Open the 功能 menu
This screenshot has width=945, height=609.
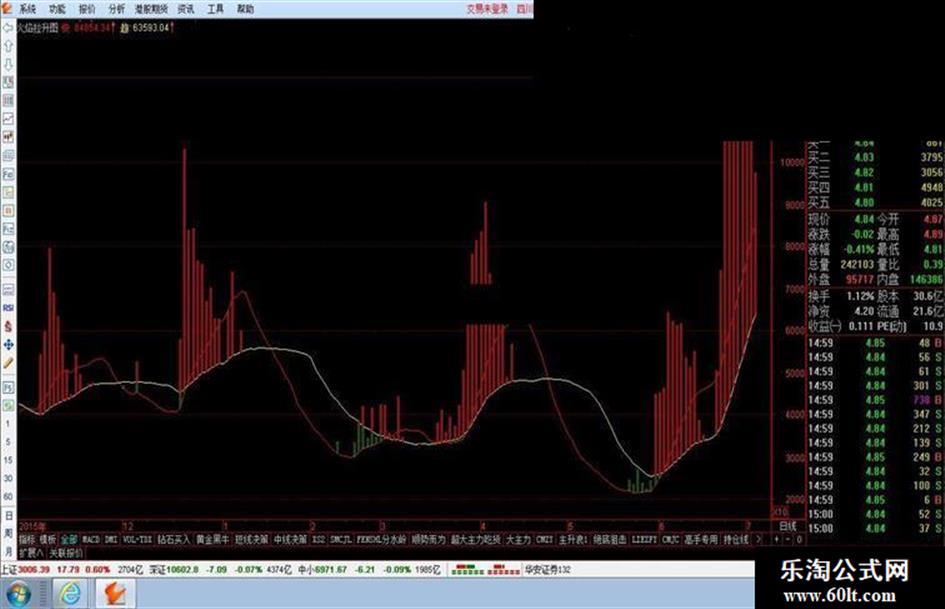pos(57,8)
